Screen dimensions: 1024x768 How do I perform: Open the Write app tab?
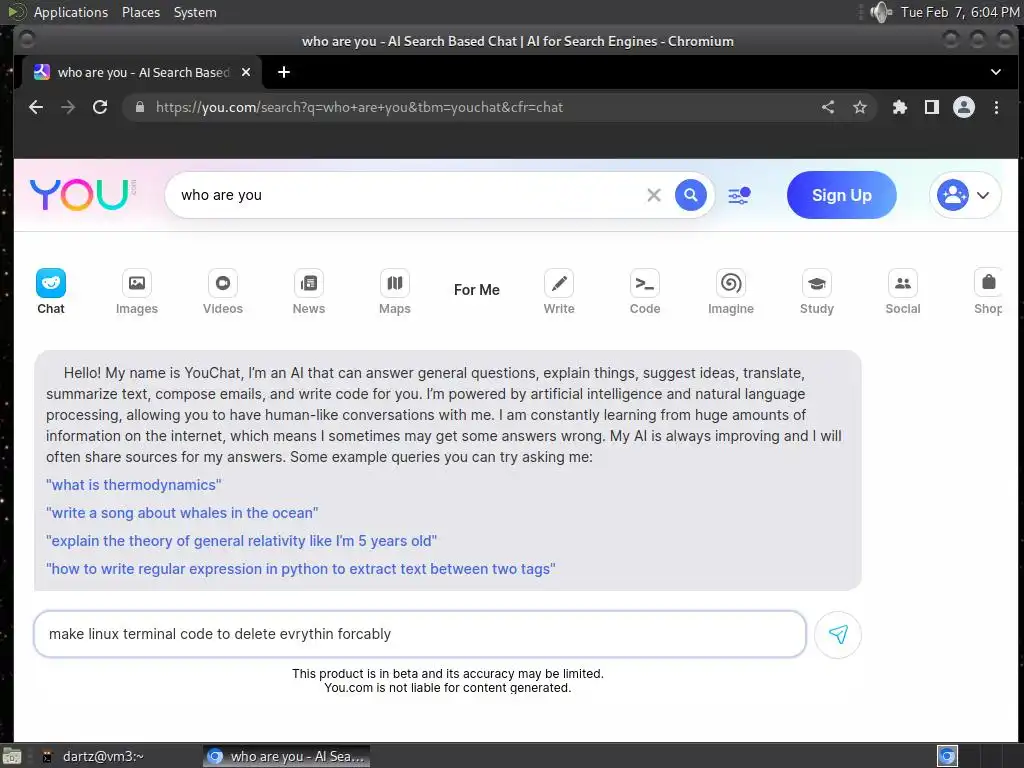point(559,292)
